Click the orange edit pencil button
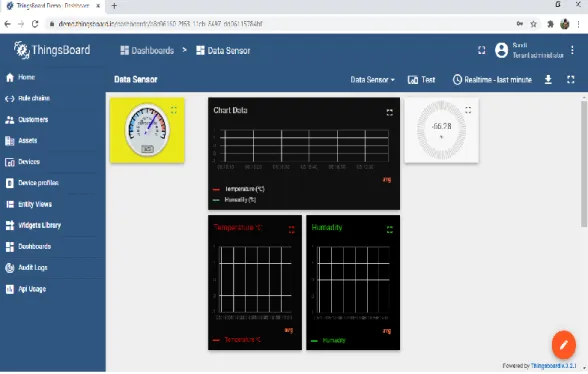Image resolution: width=588 pixels, height=374 pixels. 564,345
